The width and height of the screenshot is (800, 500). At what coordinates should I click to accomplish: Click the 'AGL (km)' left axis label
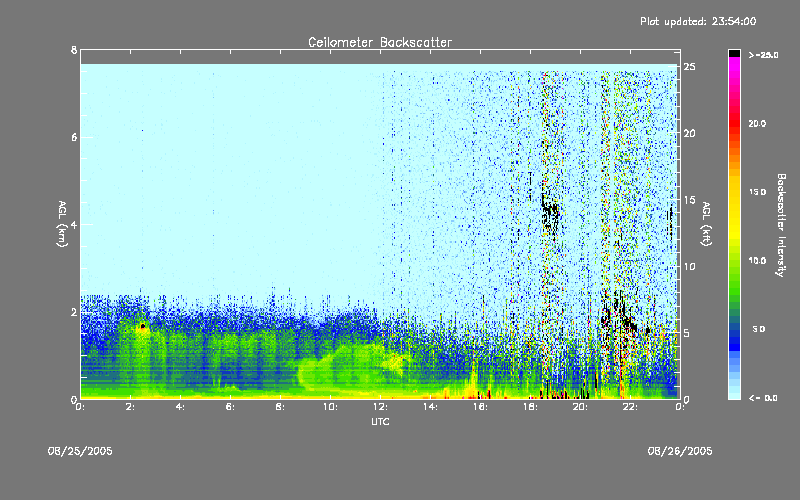tap(62, 223)
